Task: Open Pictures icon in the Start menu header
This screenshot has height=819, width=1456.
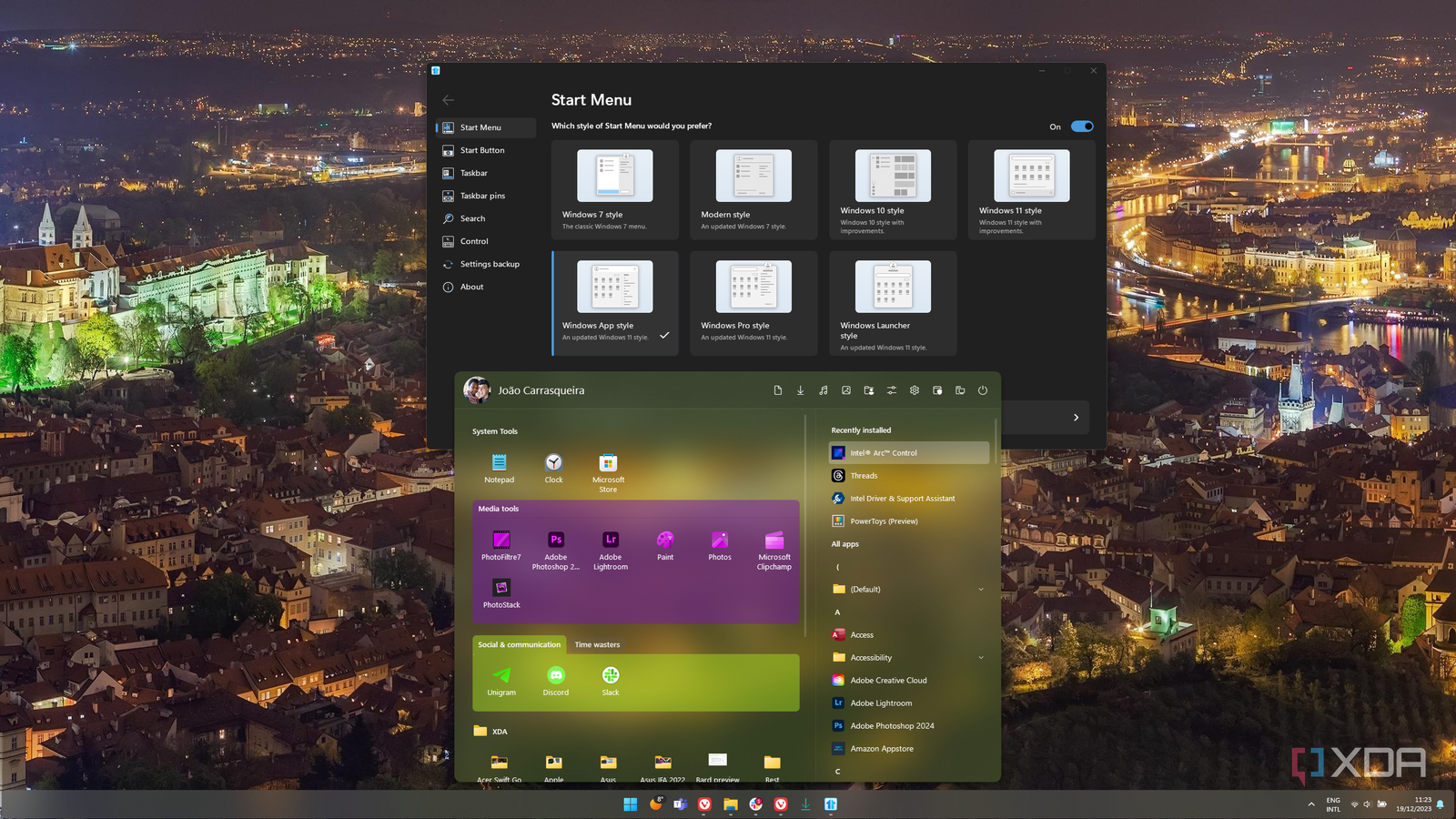Action: pyautogui.click(x=845, y=390)
